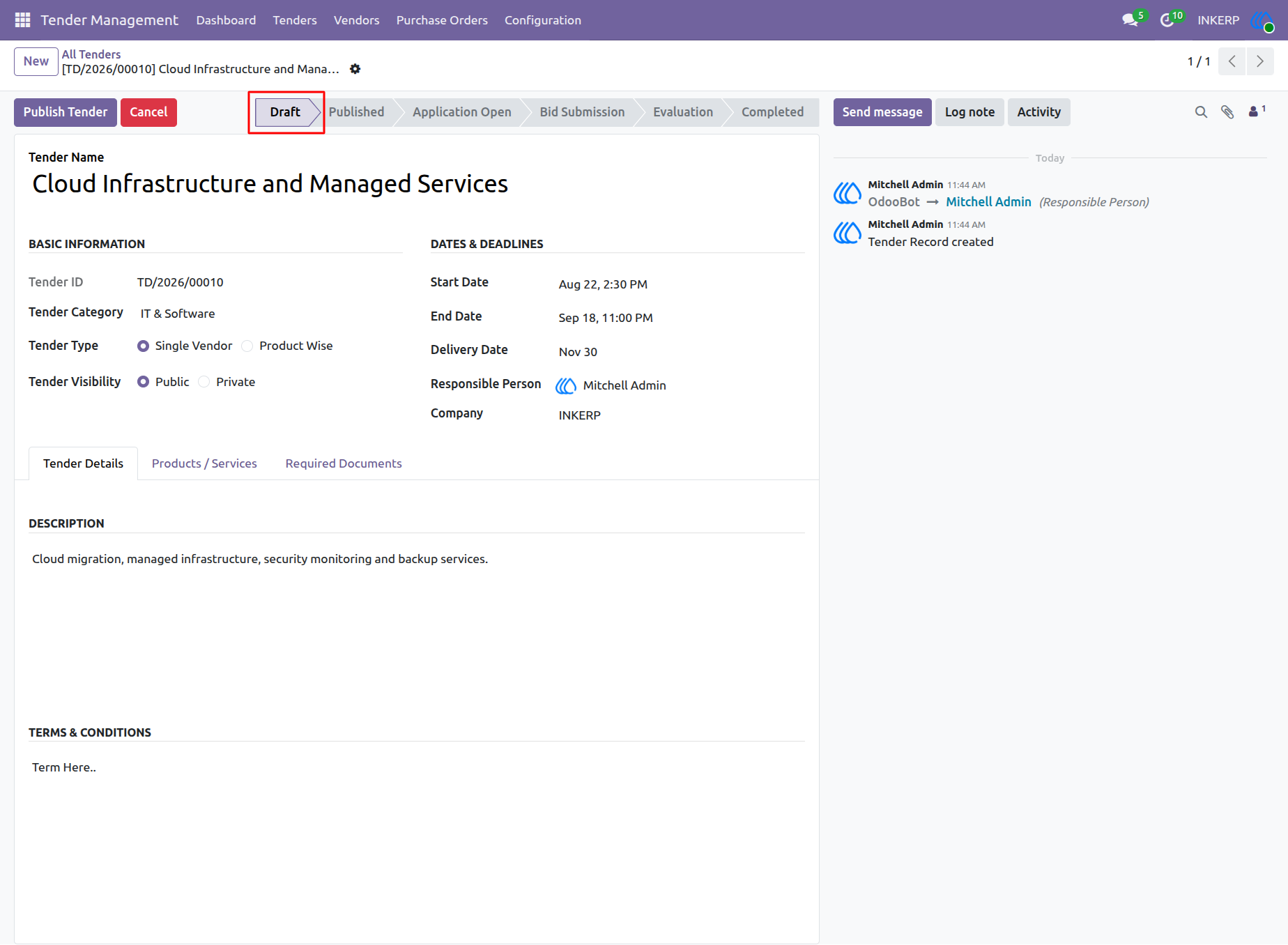Edit the Tender Name title field
1288x945 pixels.
[x=416, y=184]
